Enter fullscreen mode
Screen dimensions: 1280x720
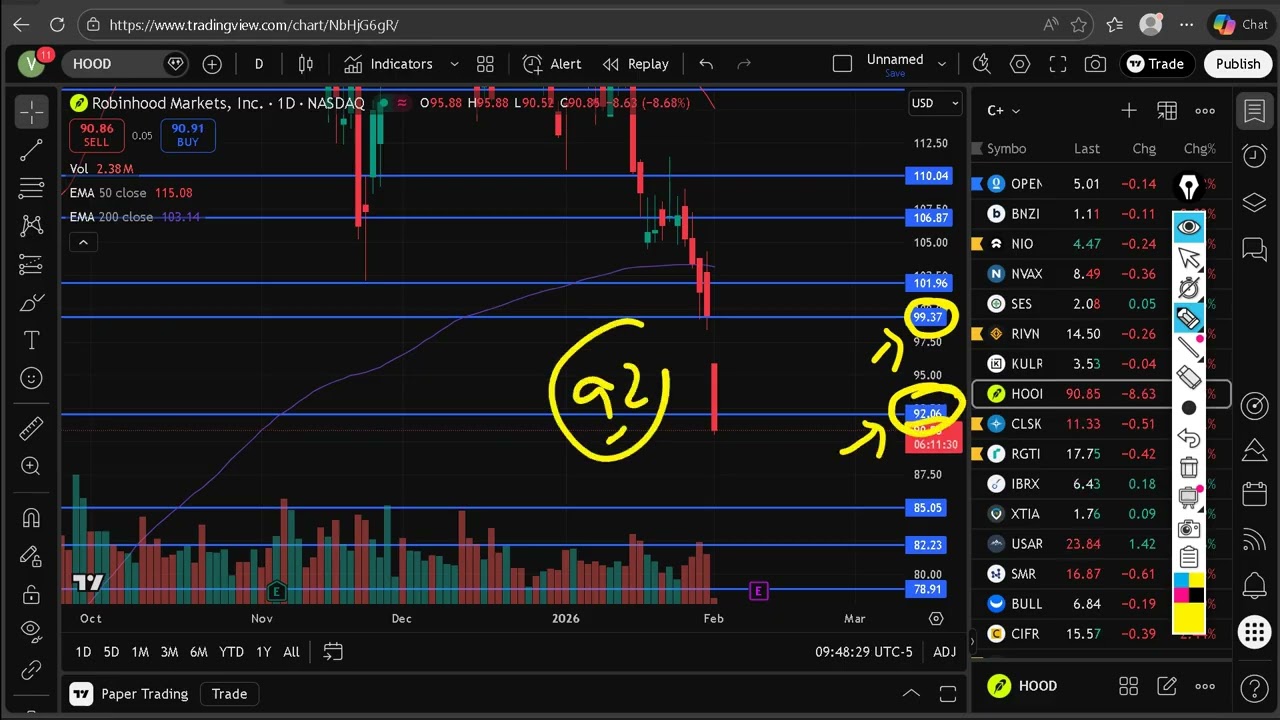[1058, 64]
